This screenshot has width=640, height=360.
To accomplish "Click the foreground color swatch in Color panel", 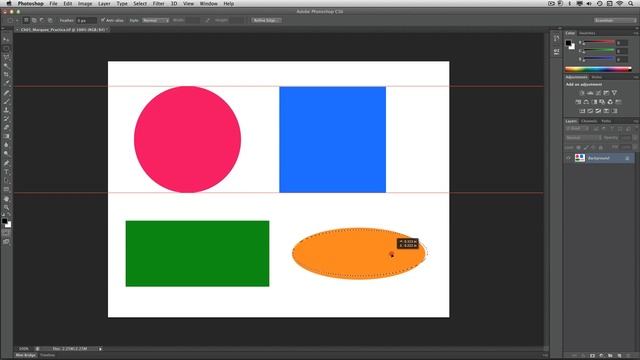I will pyautogui.click(x=568, y=42).
